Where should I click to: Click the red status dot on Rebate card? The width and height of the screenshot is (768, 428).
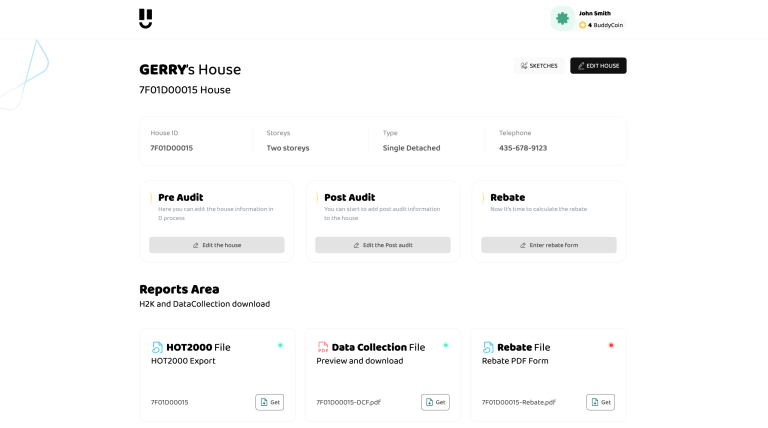[611, 345]
